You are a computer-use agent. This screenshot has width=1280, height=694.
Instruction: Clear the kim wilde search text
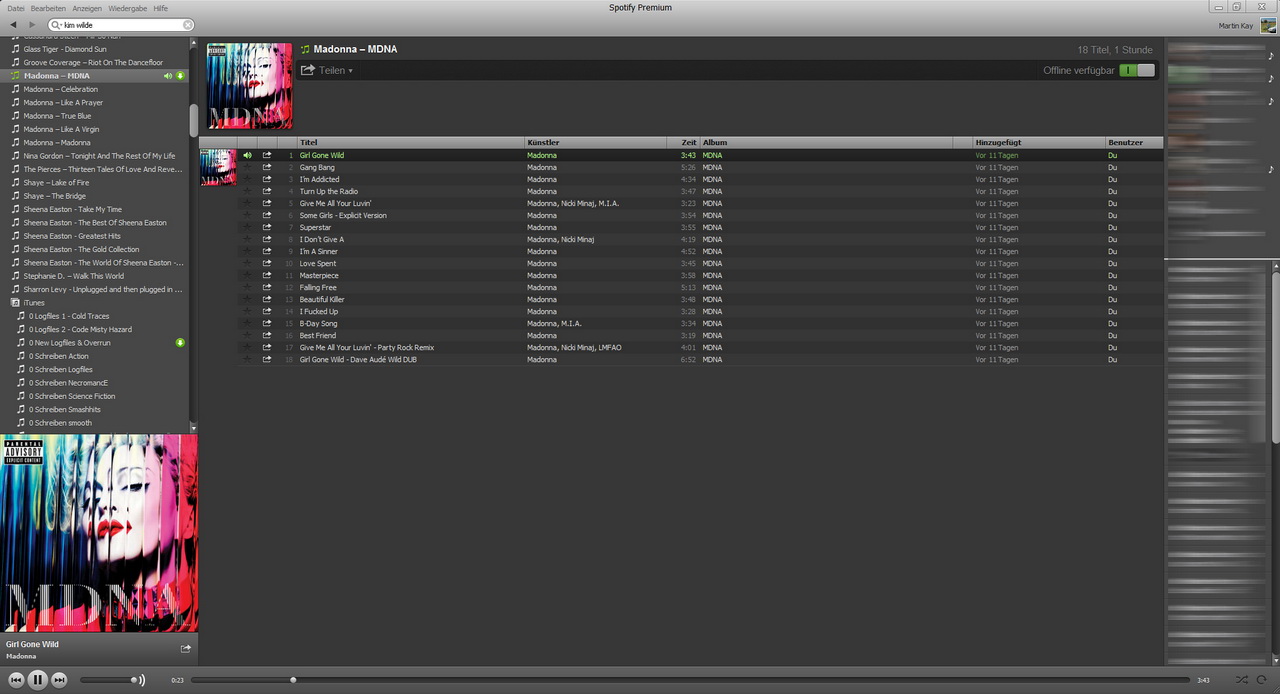188,25
